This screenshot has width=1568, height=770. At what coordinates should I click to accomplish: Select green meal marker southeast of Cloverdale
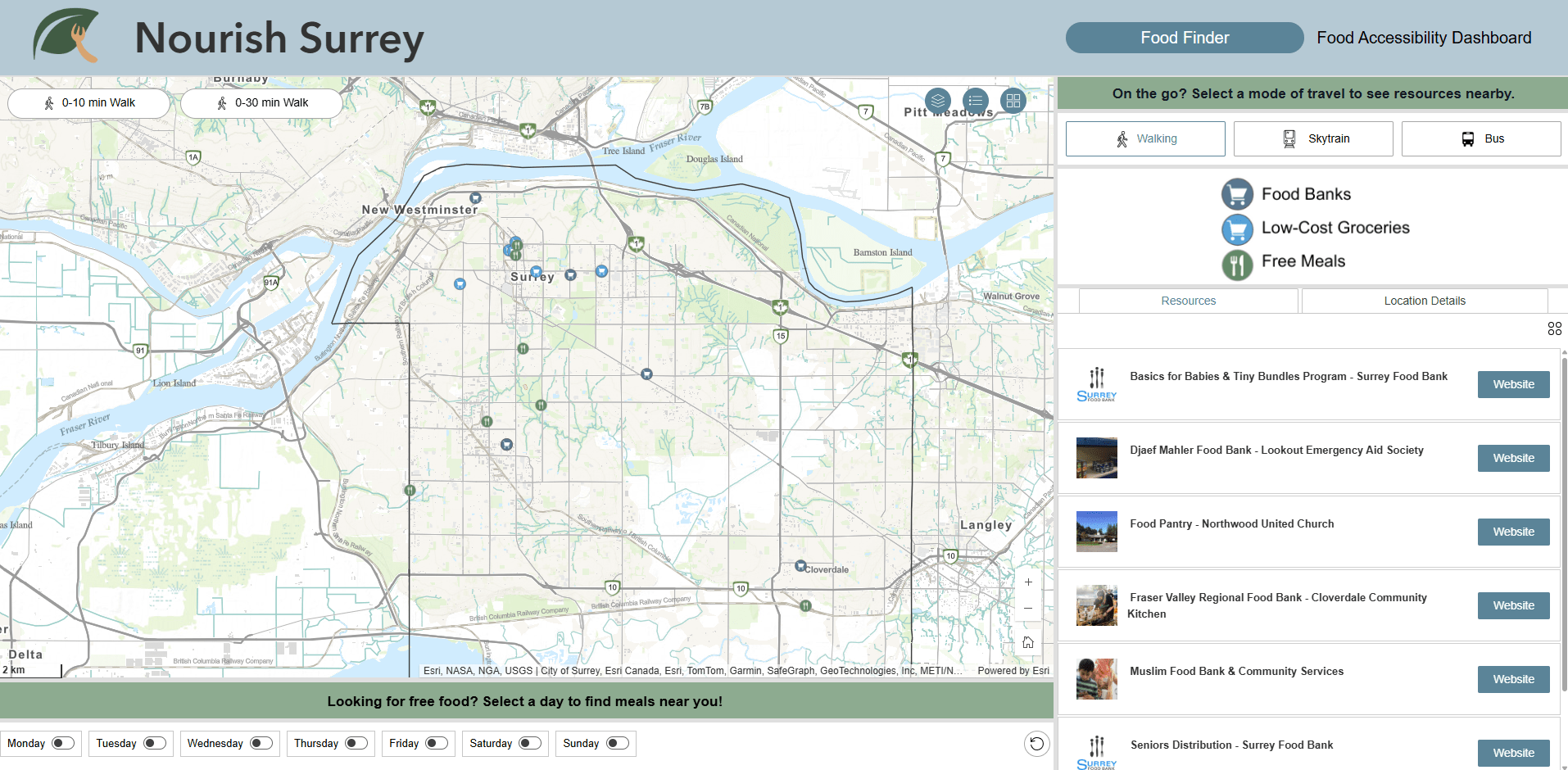click(805, 606)
